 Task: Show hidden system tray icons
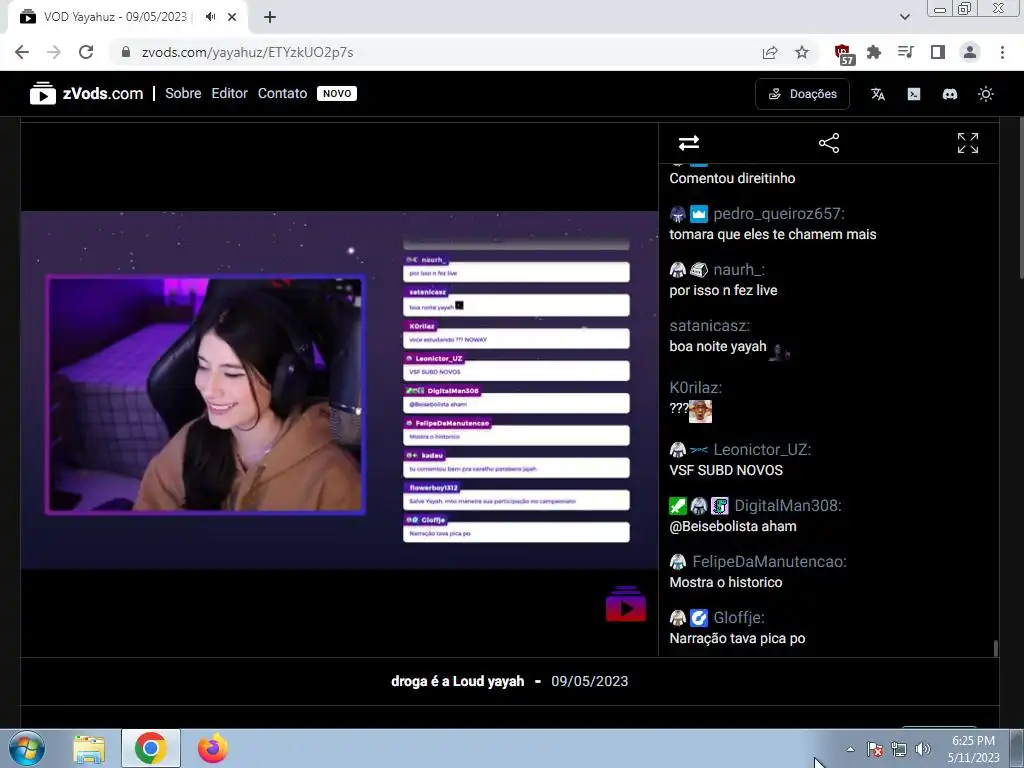tap(850, 749)
